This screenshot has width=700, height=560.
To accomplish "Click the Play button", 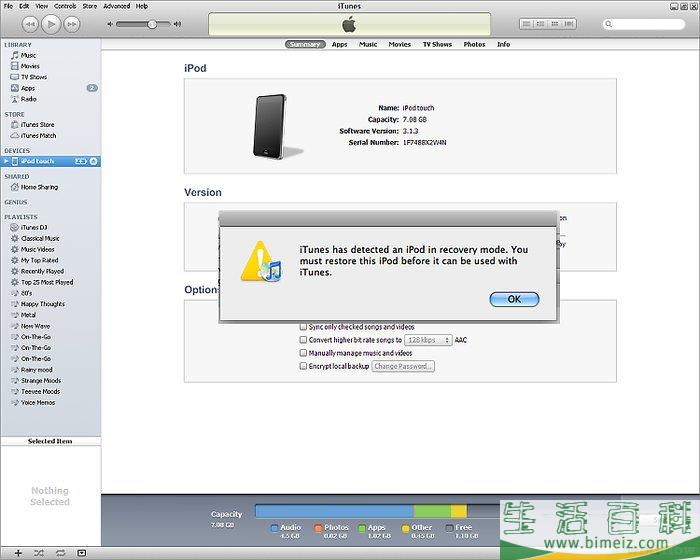I will [x=51, y=24].
